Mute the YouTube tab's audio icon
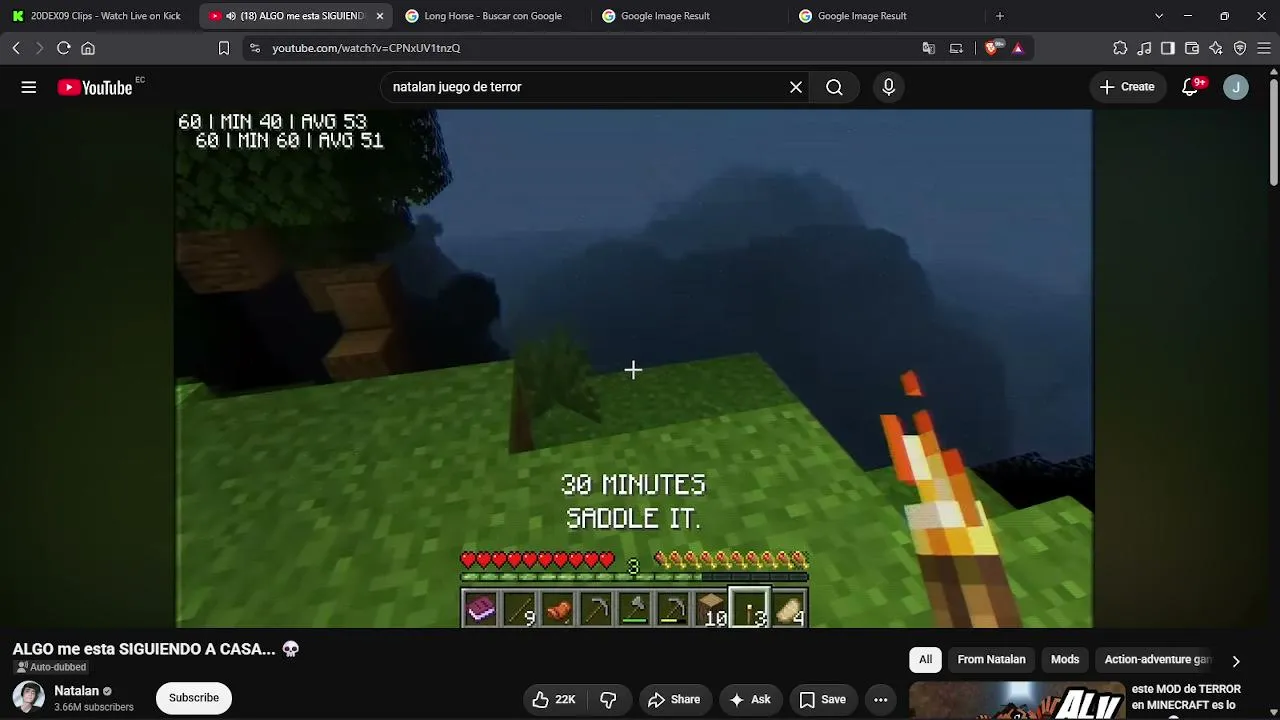Viewport: 1280px width, 720px height. [x=231, y=16]
